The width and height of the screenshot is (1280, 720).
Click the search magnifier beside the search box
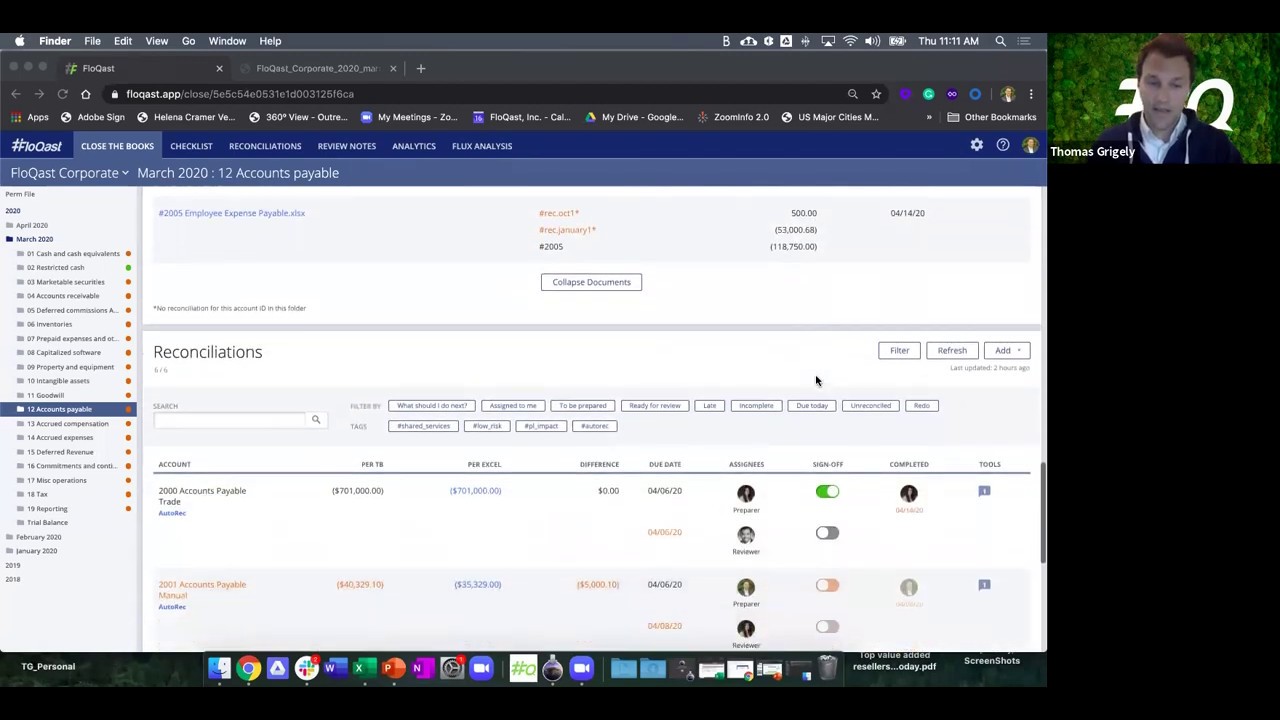[316, 420]
